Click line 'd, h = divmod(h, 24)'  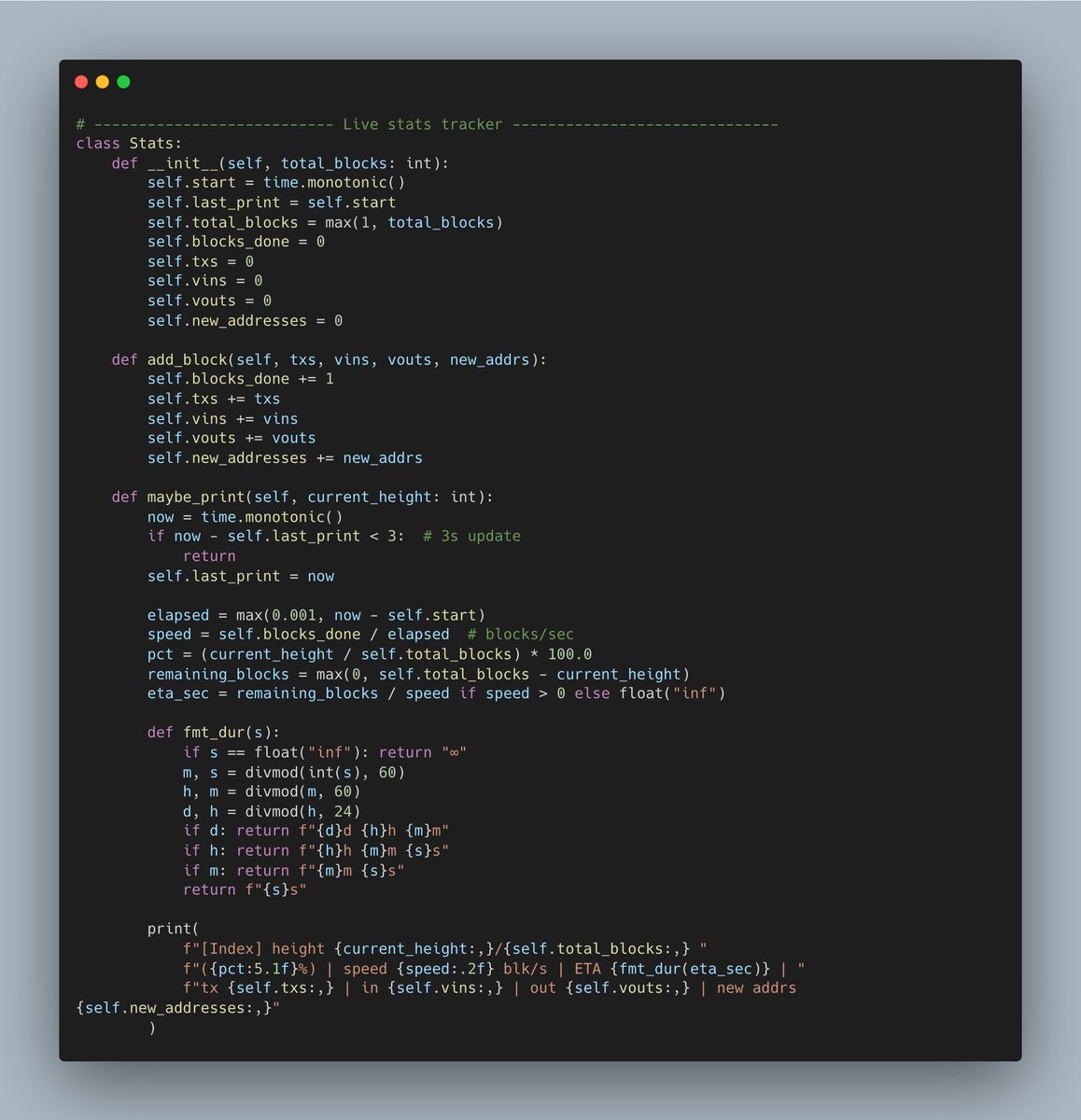[272, 811]
